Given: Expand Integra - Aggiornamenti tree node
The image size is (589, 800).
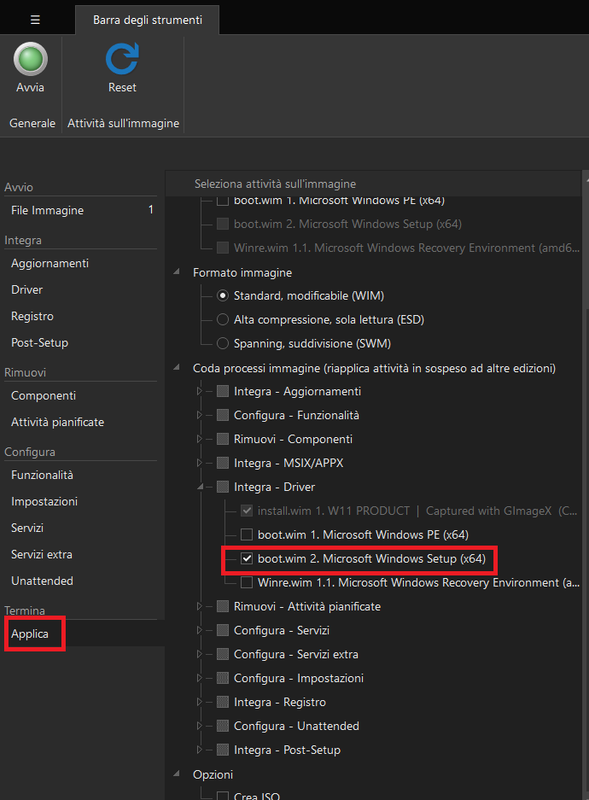Looking at the screenshot, I should (x=200, y=391).
